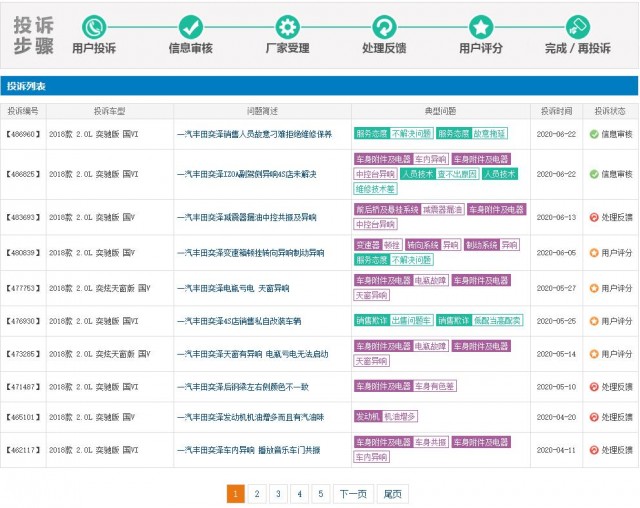Click the 信息审核 checkmark step icon
Viewport: 640px width, 508px height.
(191, 27)
